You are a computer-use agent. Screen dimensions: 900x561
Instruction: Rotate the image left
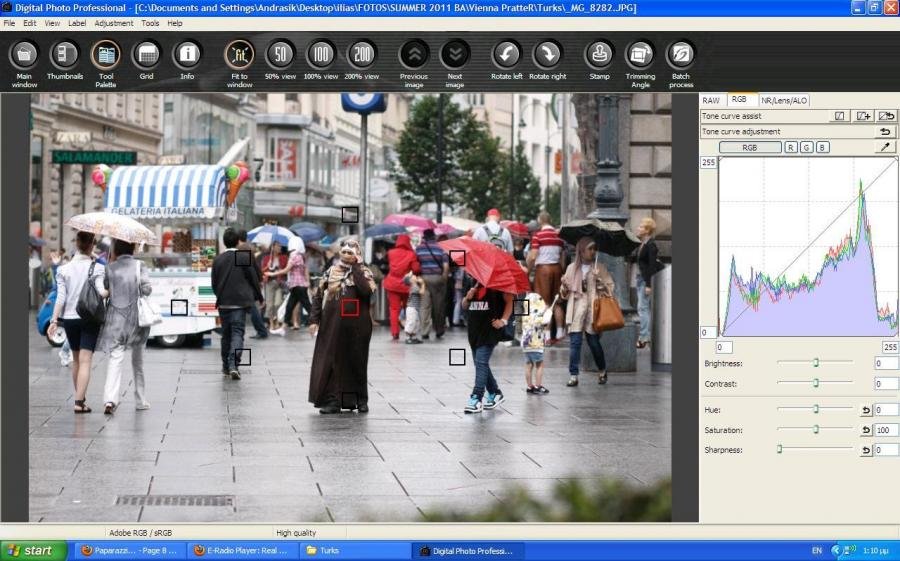click(507, 56)
